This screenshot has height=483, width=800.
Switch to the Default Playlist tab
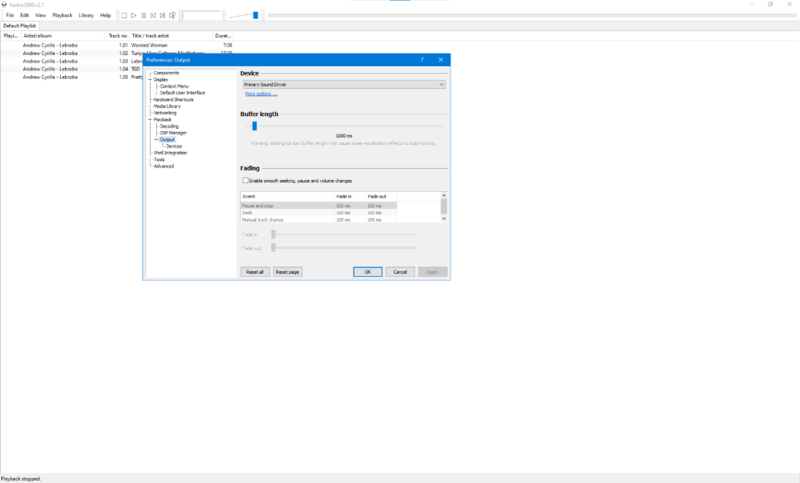tap(19, 26)
